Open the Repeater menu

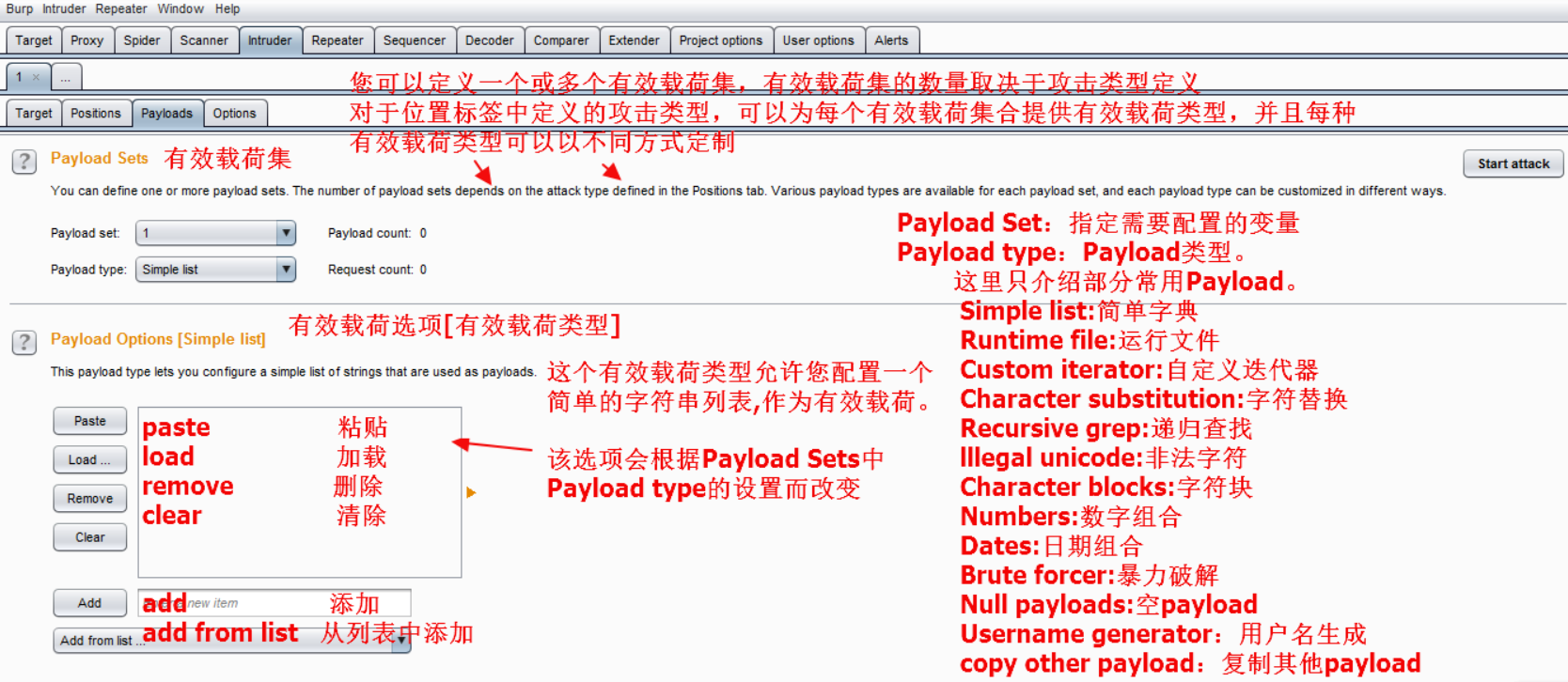point(121,8)
